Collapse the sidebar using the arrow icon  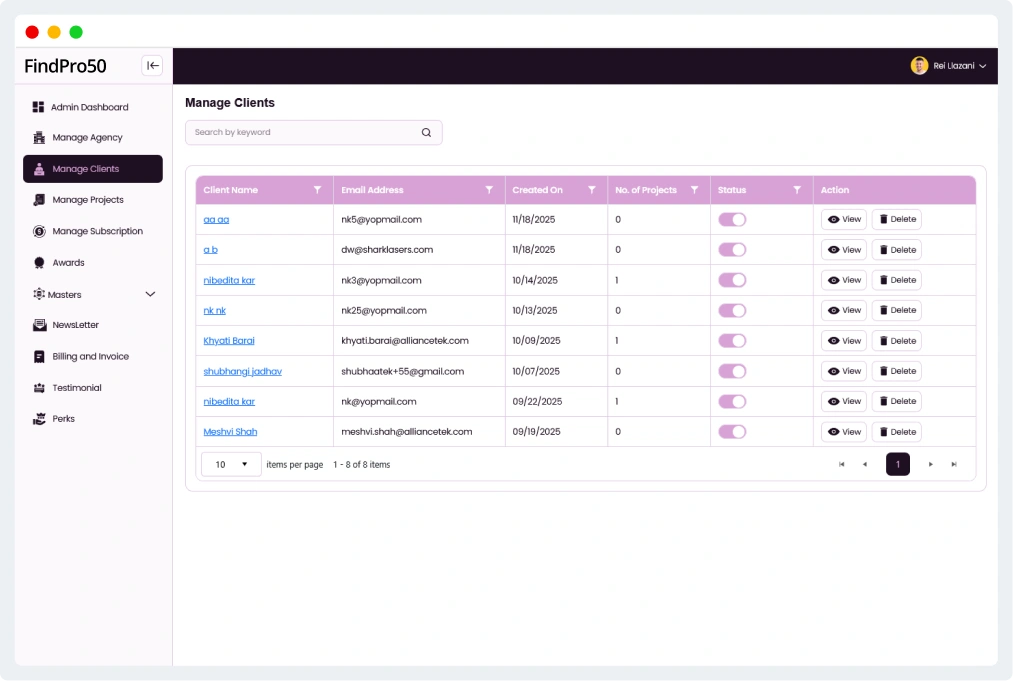tap(152, 66)
